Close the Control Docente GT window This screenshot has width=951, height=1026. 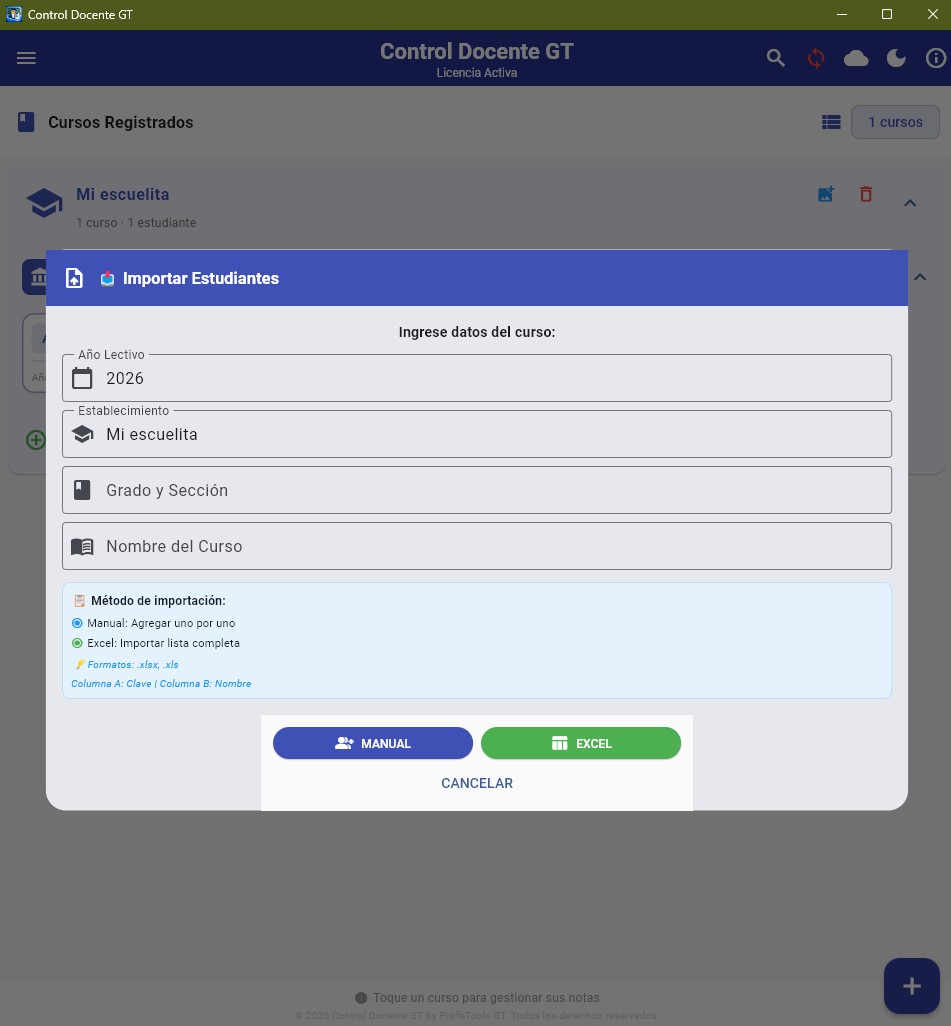click(x=933, y=14)
